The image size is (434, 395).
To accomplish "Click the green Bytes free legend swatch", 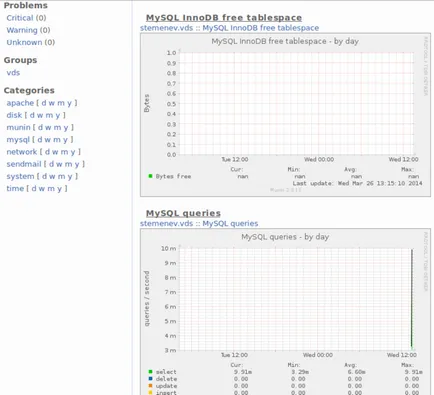I will click(x=150, y=176).
